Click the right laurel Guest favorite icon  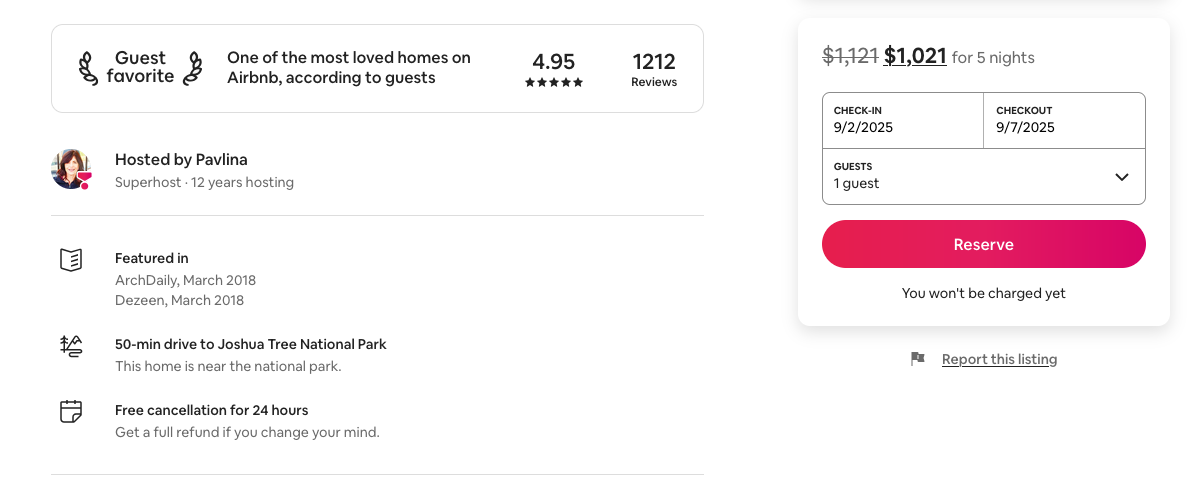point(193,68)
